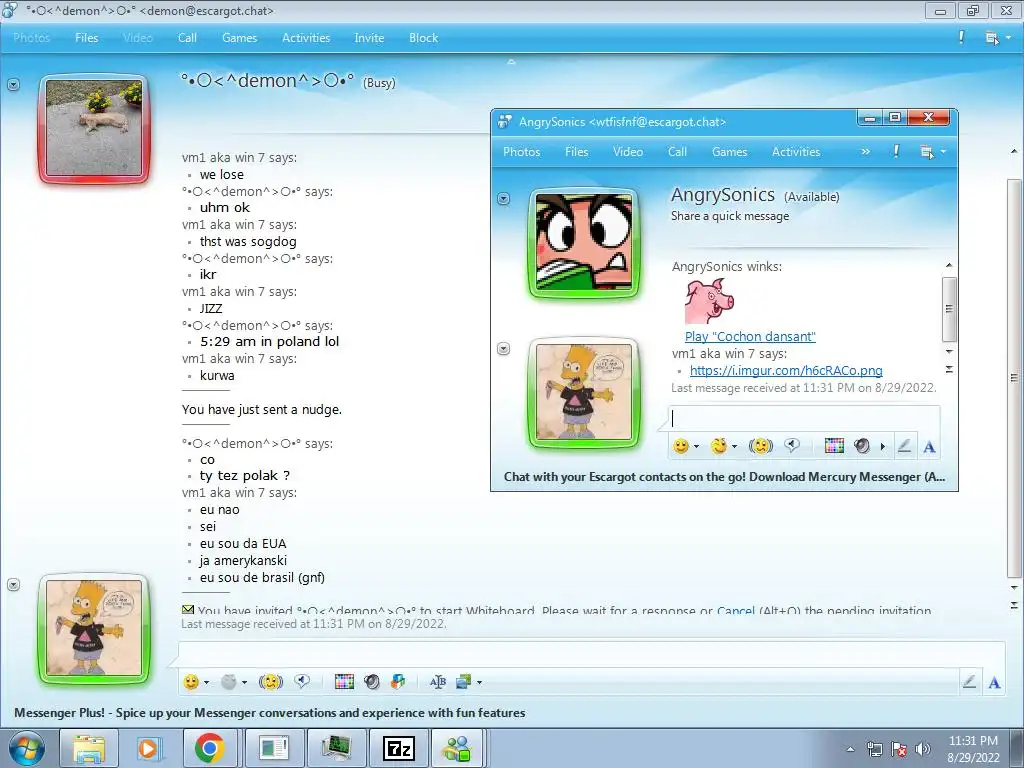Screen dimensions: 1024x768
Task: Click AngrySonics' cartoon display picture
Action: tap(584, 242)
